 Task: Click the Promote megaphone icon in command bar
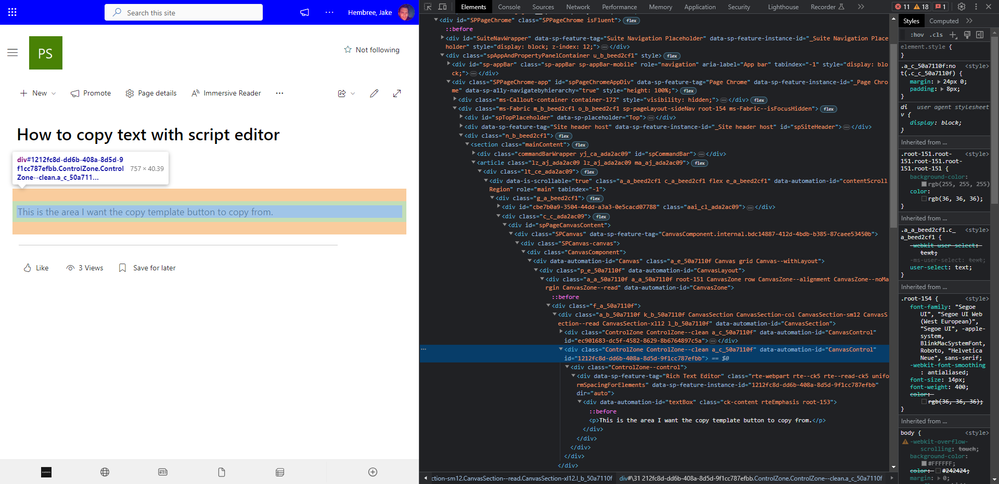coord(75,93)
